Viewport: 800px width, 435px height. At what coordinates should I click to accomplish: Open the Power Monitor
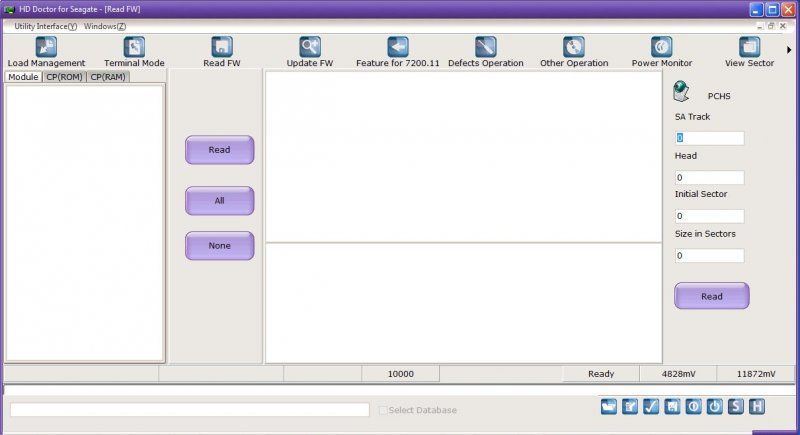(662, 52)
